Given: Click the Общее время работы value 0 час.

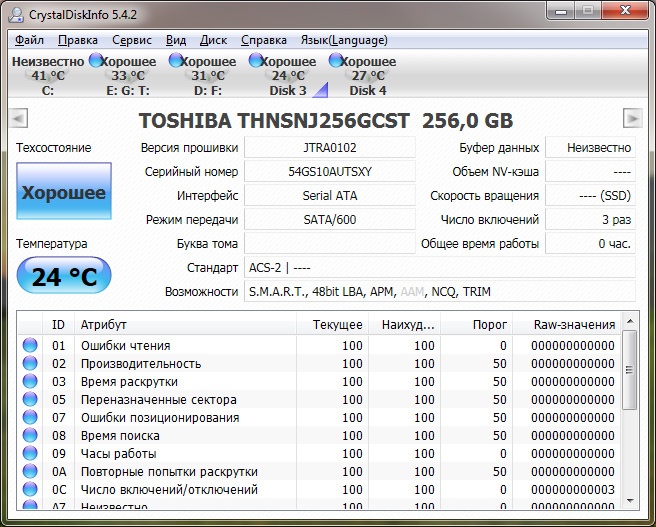Looking at the screenshot, I should pos(590,243).
